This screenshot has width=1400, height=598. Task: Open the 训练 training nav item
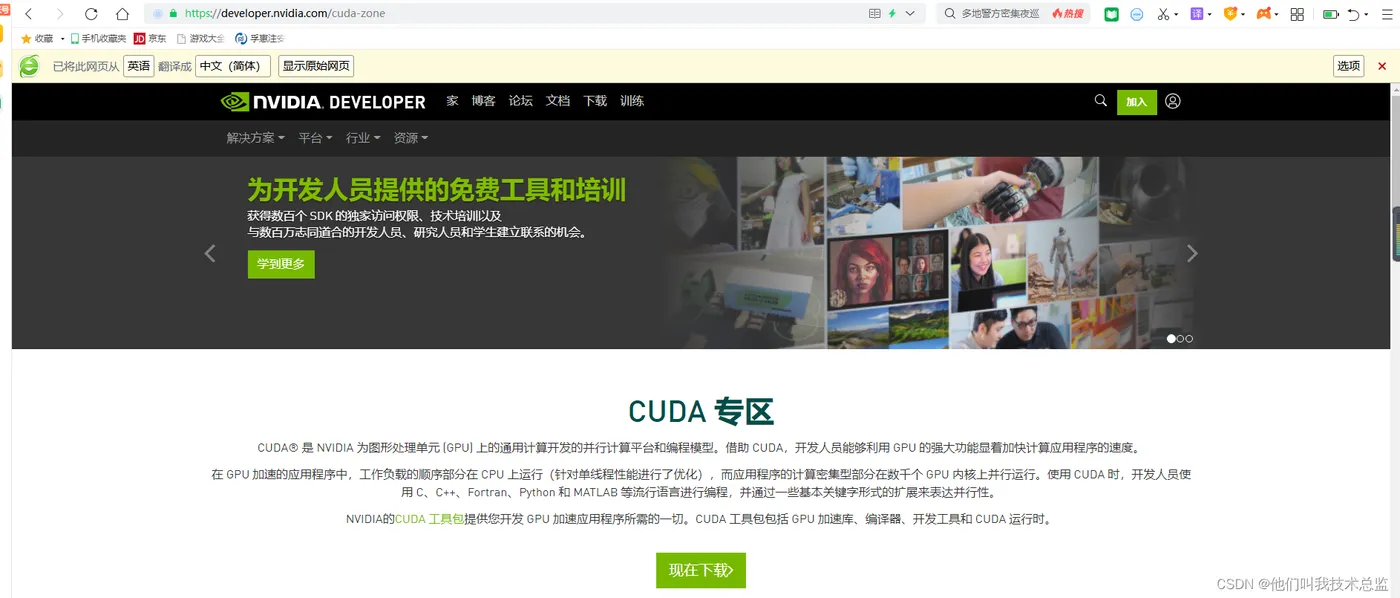[632, 101]
